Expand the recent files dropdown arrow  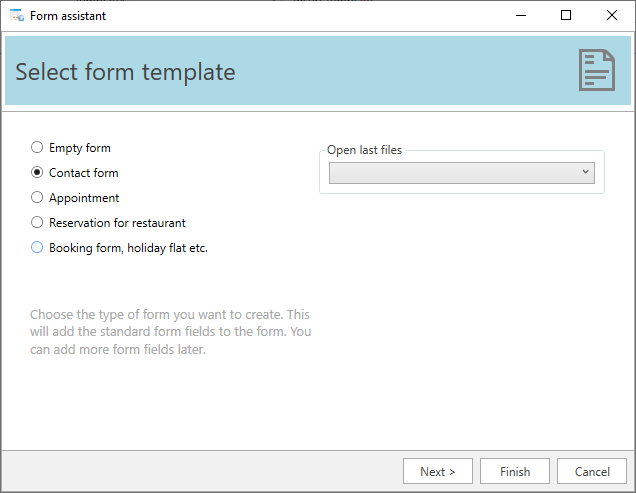586,173
